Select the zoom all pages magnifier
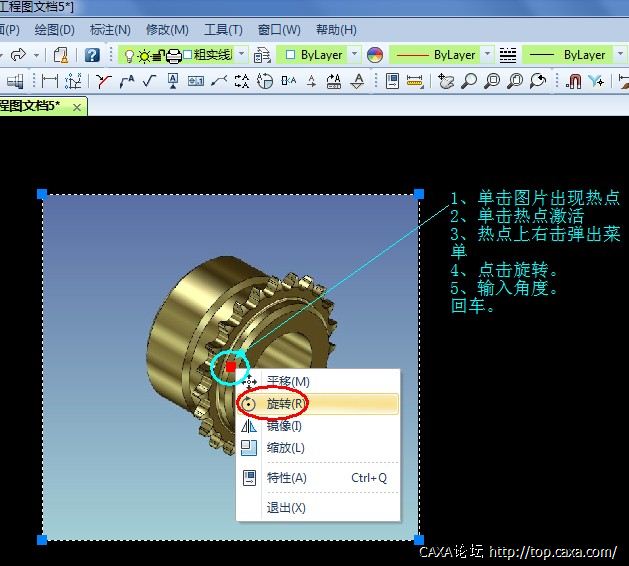This screenshot has height=566, width=629. 515,81
